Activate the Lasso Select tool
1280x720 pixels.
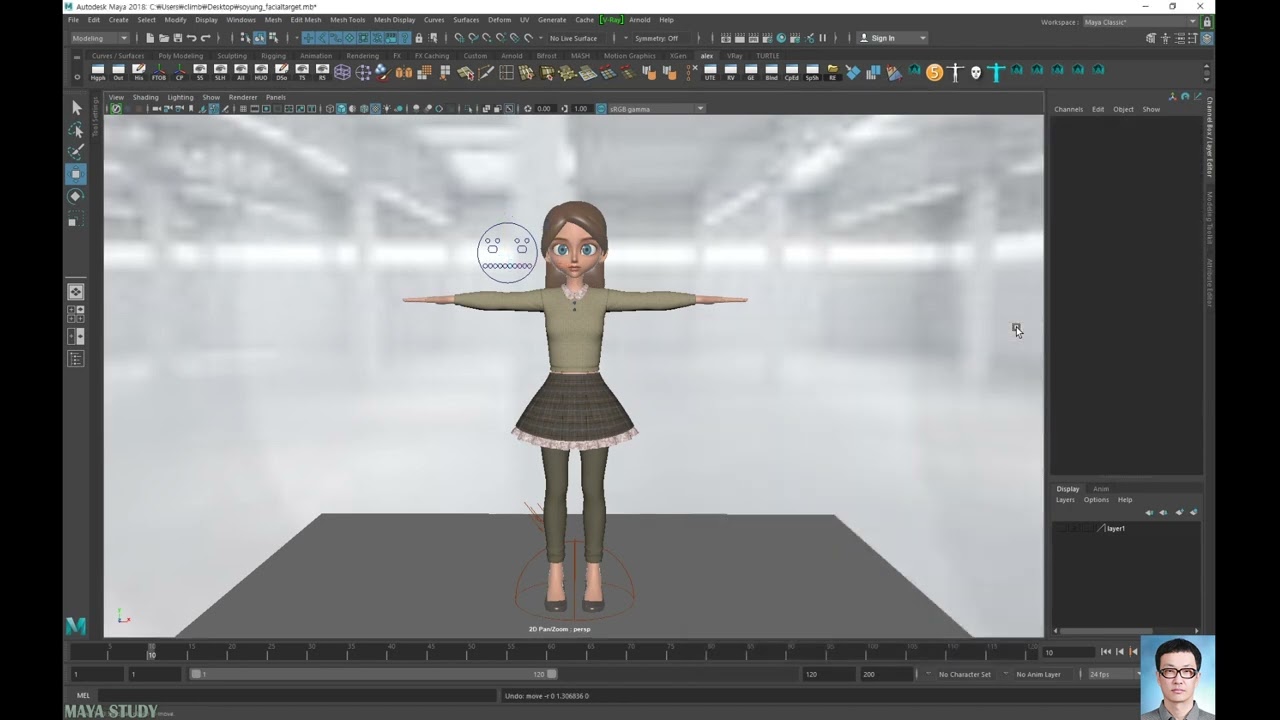pyautogui.click(x=76, y=130)
